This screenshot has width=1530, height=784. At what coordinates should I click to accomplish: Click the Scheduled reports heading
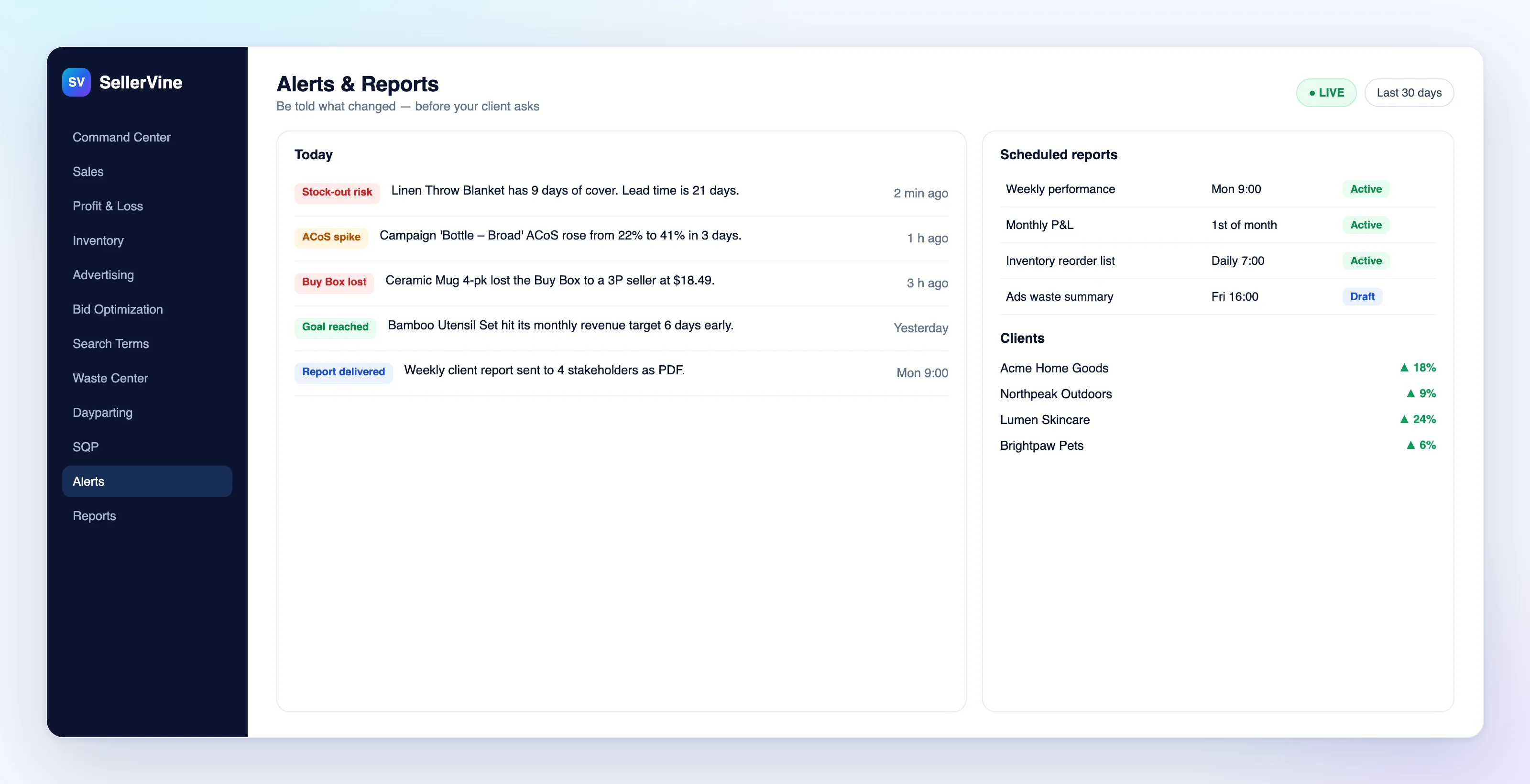click(x=1059, y=155)
